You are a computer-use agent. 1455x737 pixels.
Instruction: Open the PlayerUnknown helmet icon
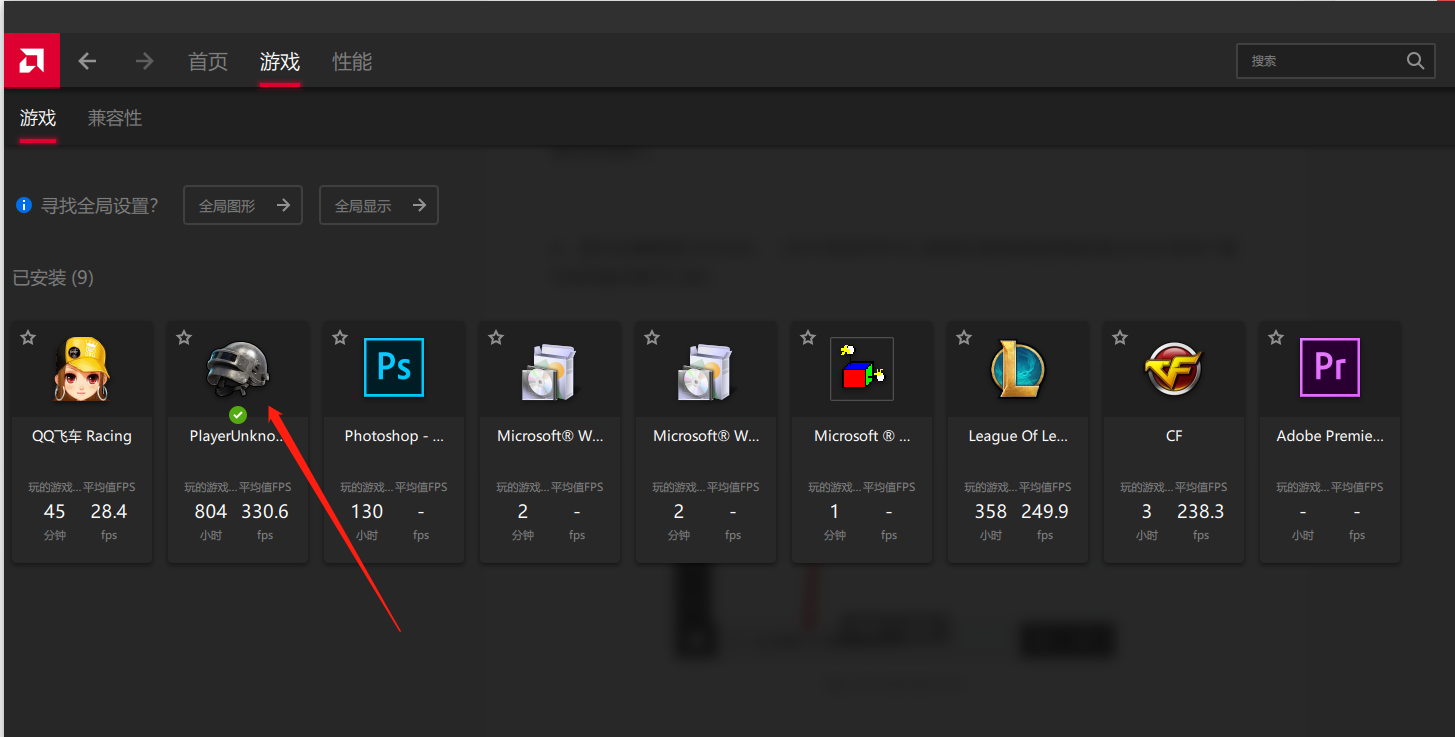[x=238, y=369]
